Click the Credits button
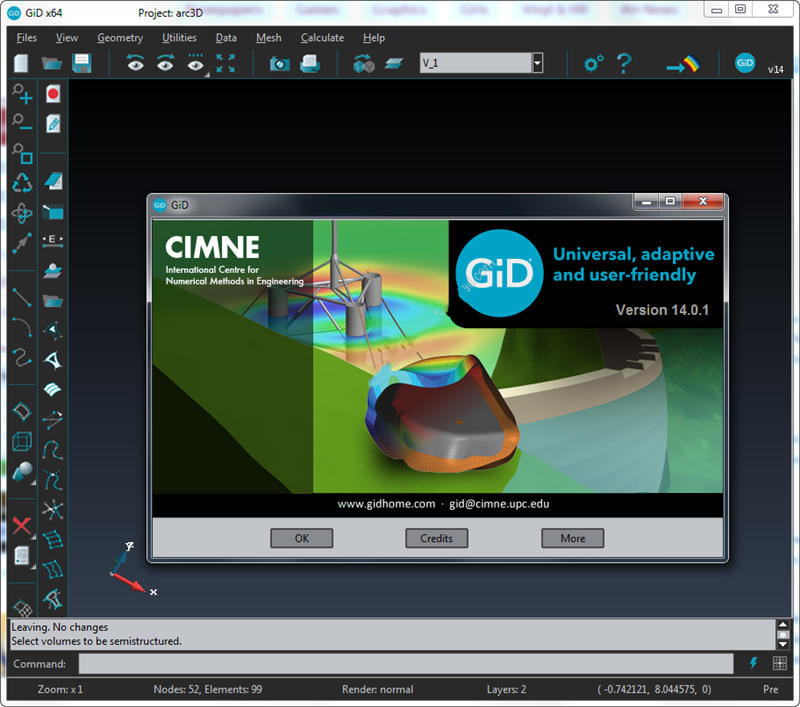Viewport: 800px width, 707px height. (x=437, y=538)
